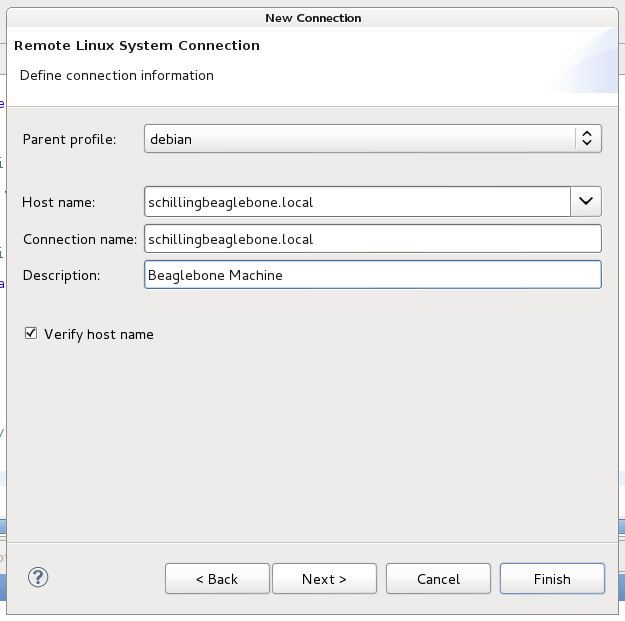Focus the Description field with Beaglebone Machine
This screenshot has height=621, width=625.
pyautogui.click(x=373, y=275)
